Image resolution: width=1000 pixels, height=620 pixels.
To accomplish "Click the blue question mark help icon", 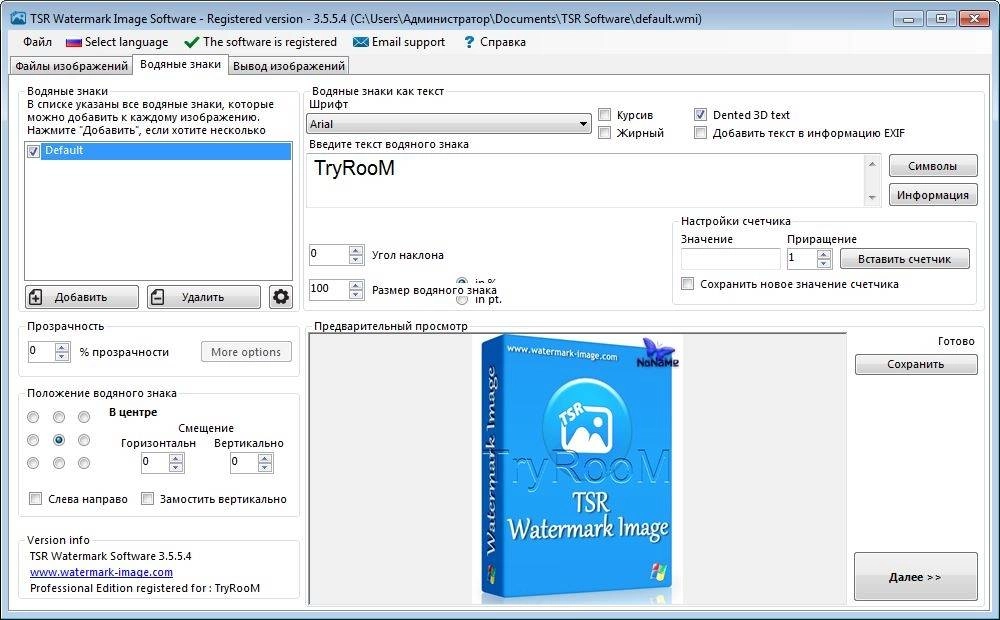I will 469,43.
